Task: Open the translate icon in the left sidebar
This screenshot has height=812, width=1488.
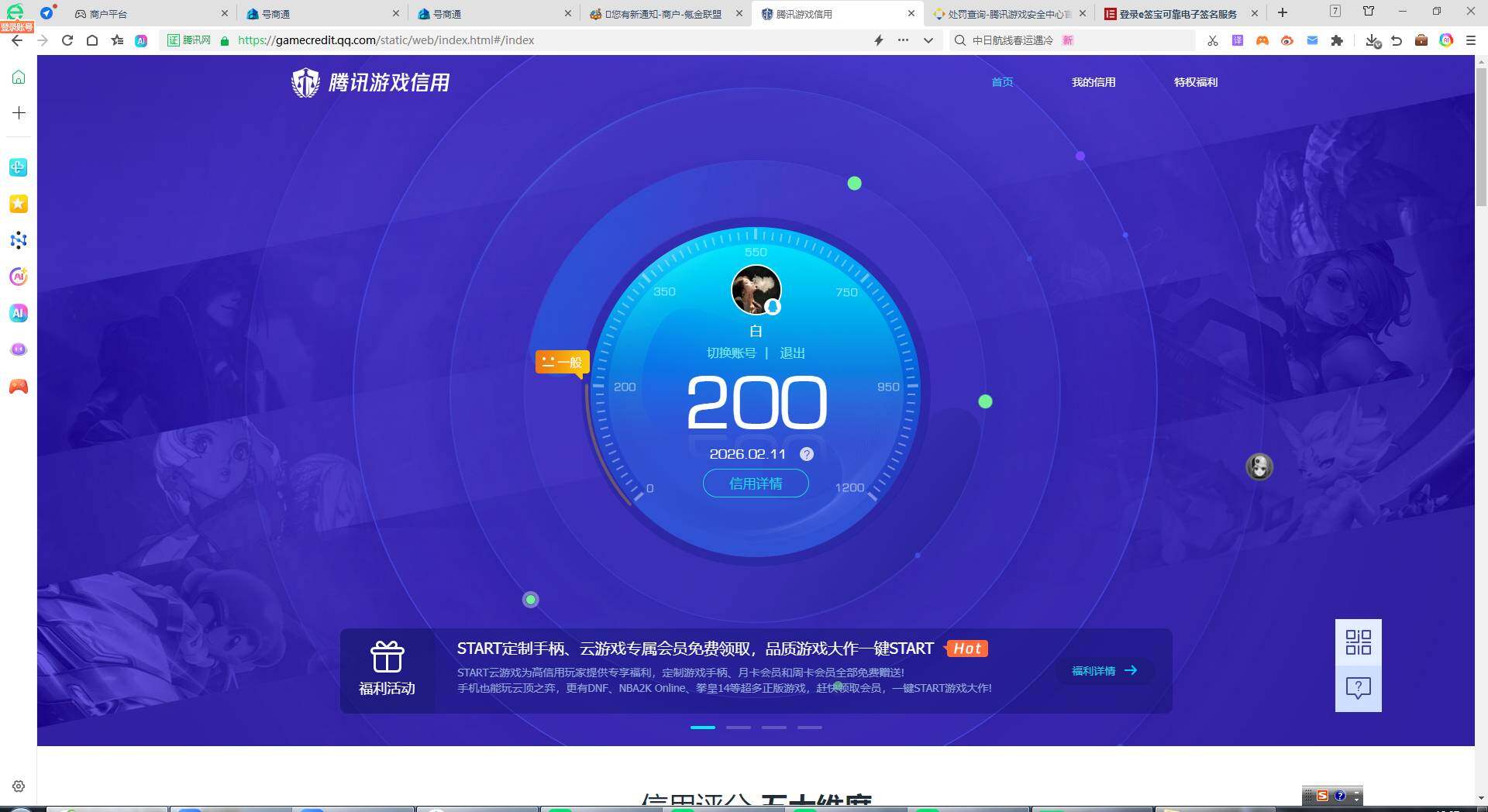Action: tap(18, 167)
